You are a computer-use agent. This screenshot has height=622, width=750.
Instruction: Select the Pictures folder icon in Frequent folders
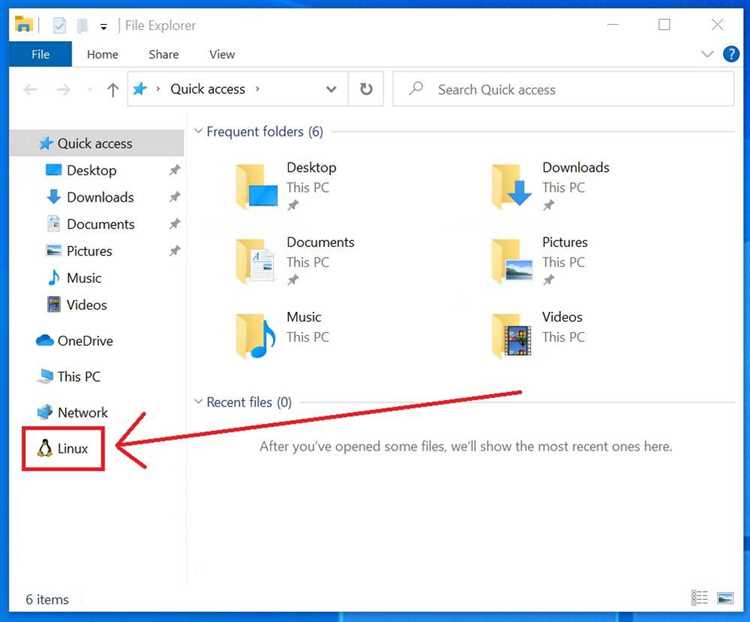[512, 261]
